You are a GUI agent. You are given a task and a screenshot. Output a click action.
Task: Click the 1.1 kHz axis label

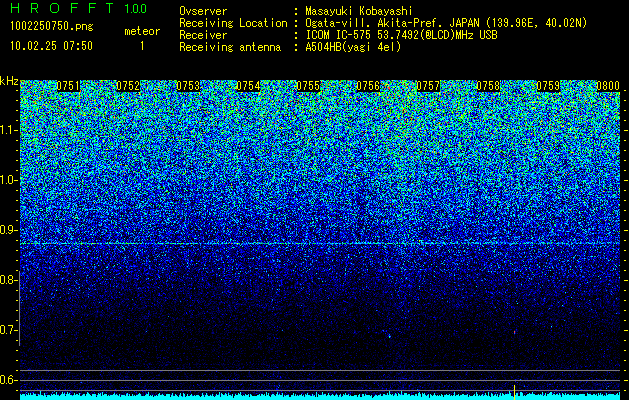(x=8, y=130)
